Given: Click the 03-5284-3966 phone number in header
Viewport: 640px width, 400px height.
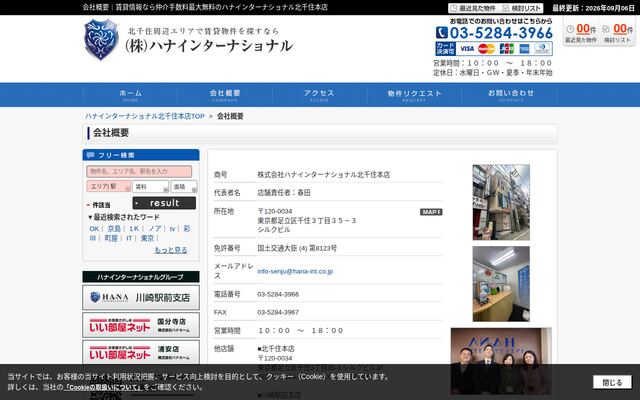Looking at the screenshot, I should click(501, 33).
